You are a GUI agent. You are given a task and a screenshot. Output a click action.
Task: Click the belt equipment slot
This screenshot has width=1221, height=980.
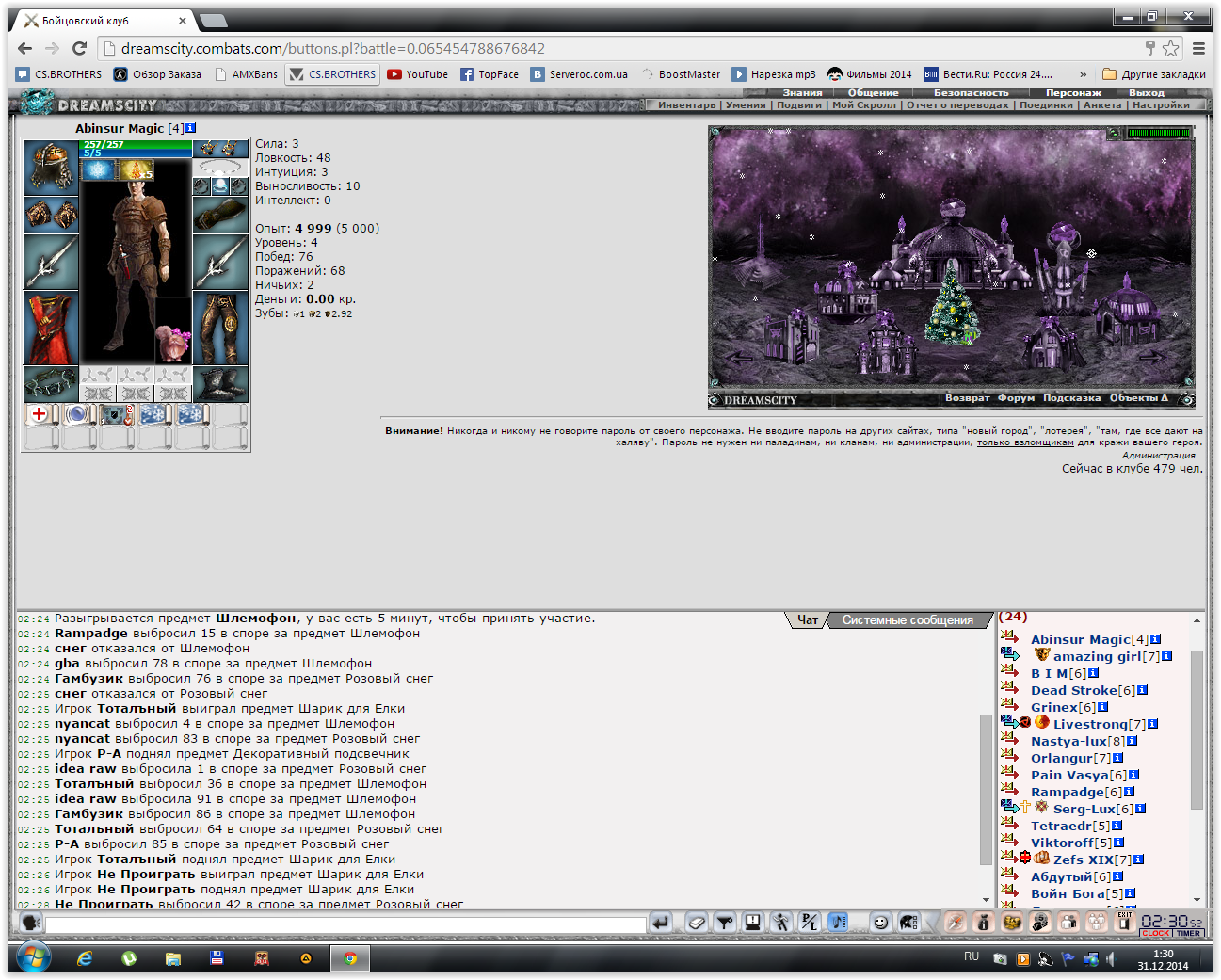tap(50, 384)
